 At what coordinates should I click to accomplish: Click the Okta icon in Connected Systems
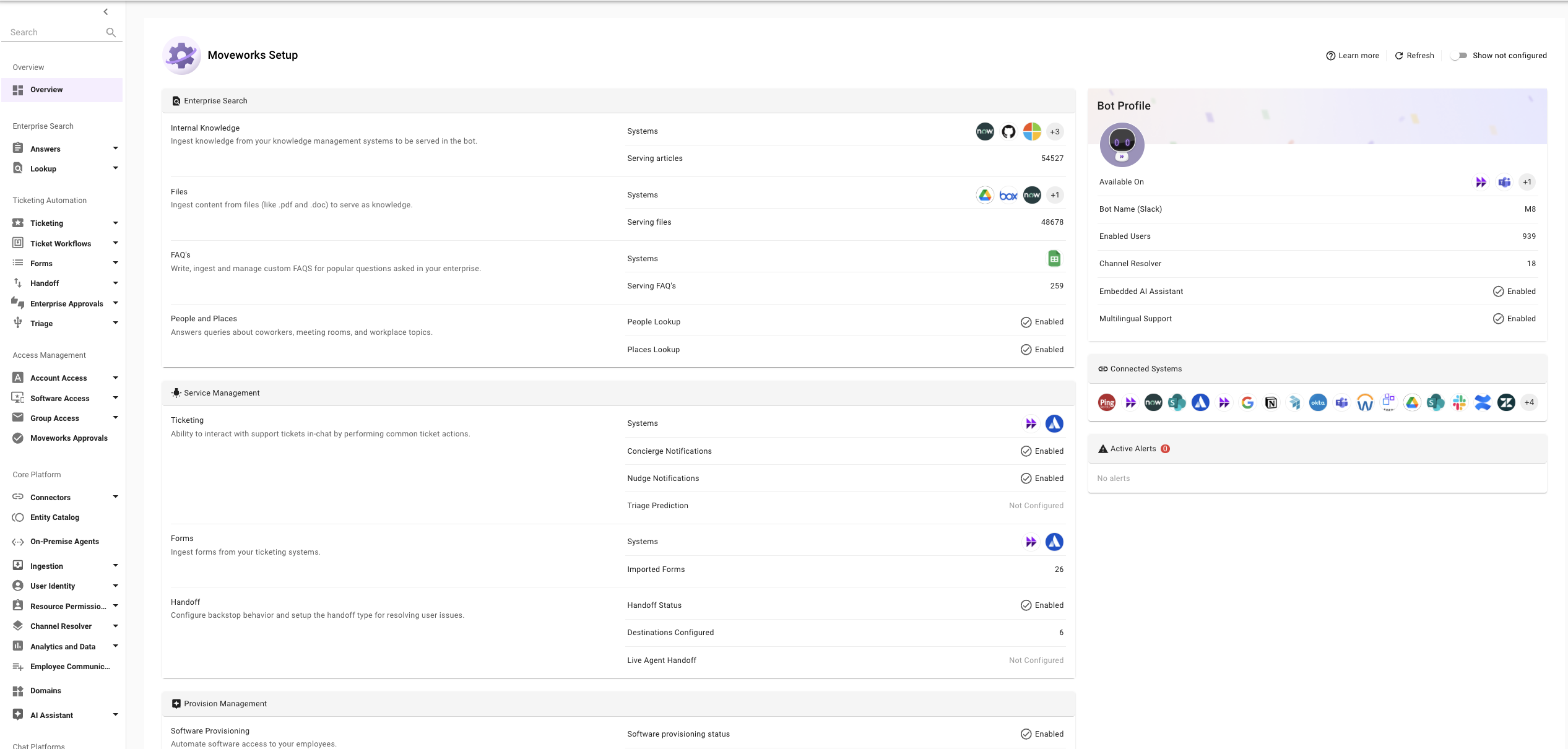click(x=1318, y=402)
